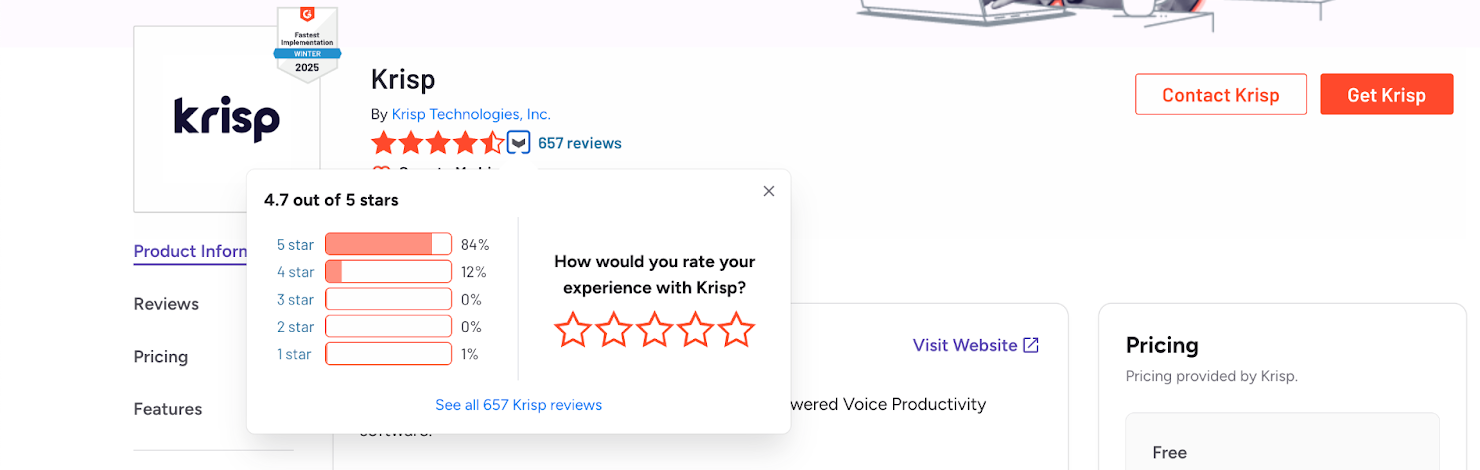This screenshot has width=1480, height=470.
Task: Click the external link icon beside Visit Website
Action: [x=1031, y=345]
